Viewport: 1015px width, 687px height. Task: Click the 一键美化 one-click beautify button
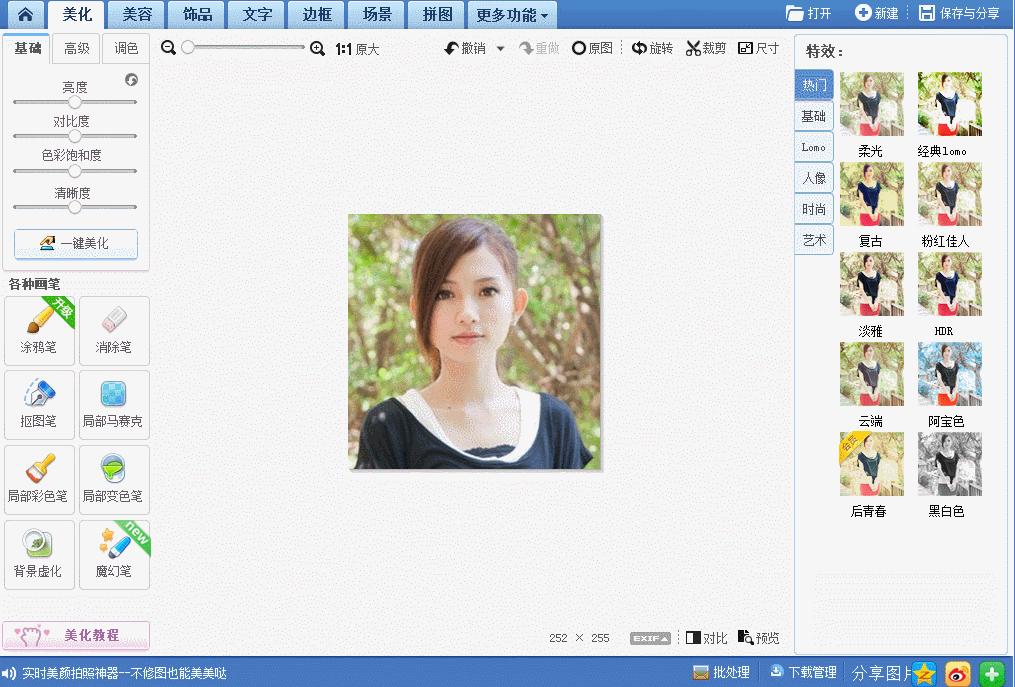tap(75, 243)
